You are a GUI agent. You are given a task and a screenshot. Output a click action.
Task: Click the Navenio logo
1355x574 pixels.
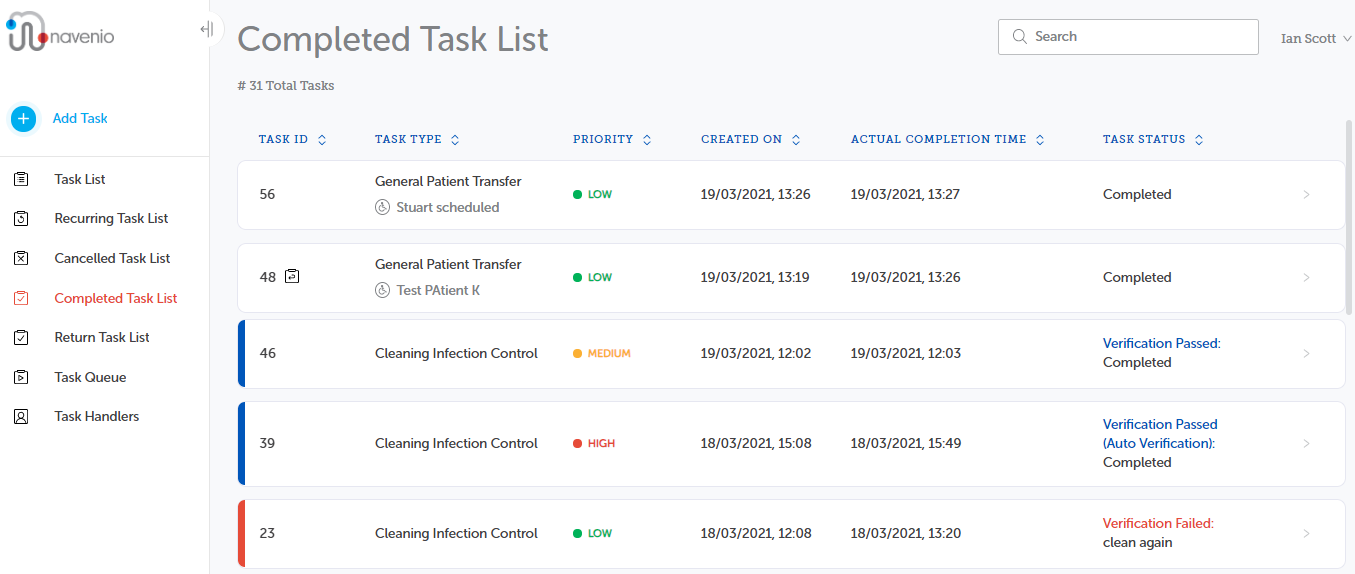(60, 32)
